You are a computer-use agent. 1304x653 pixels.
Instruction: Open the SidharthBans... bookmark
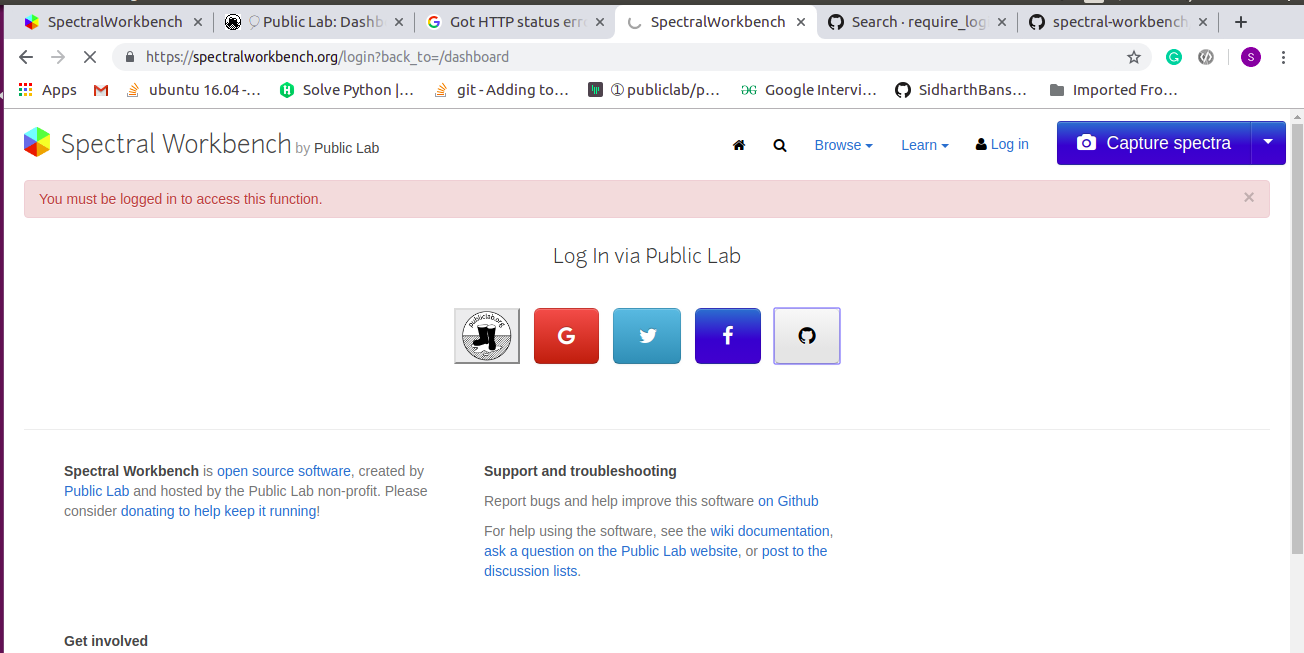point(961,90)
